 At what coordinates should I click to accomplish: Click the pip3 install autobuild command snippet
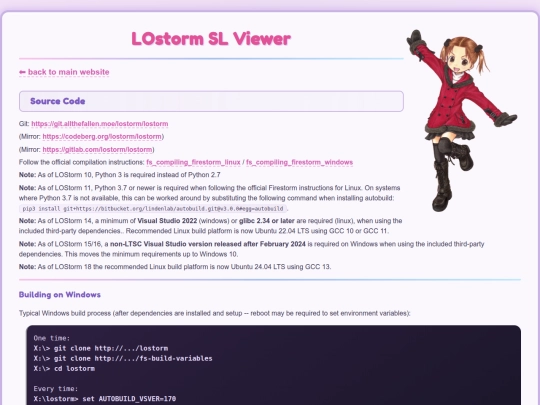(x=153, y=209)
